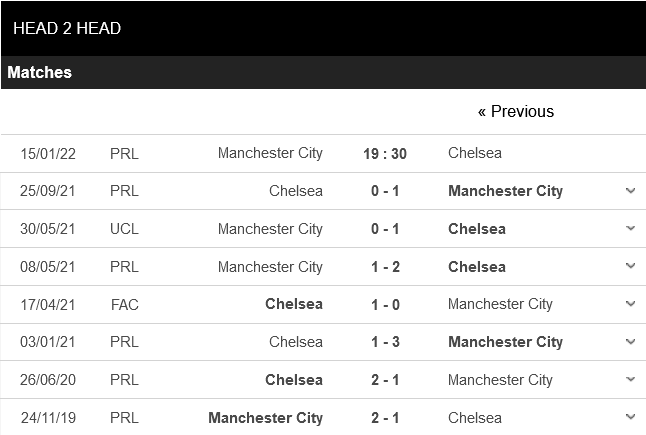Expand the 30/05/21 UCL match chevron
646x435 pixels.
(x=630, y=228)
